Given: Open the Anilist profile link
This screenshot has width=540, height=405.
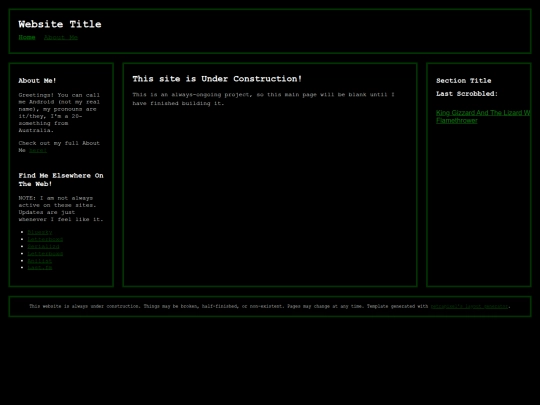Looking at the screenshot, I should point(40,261).
